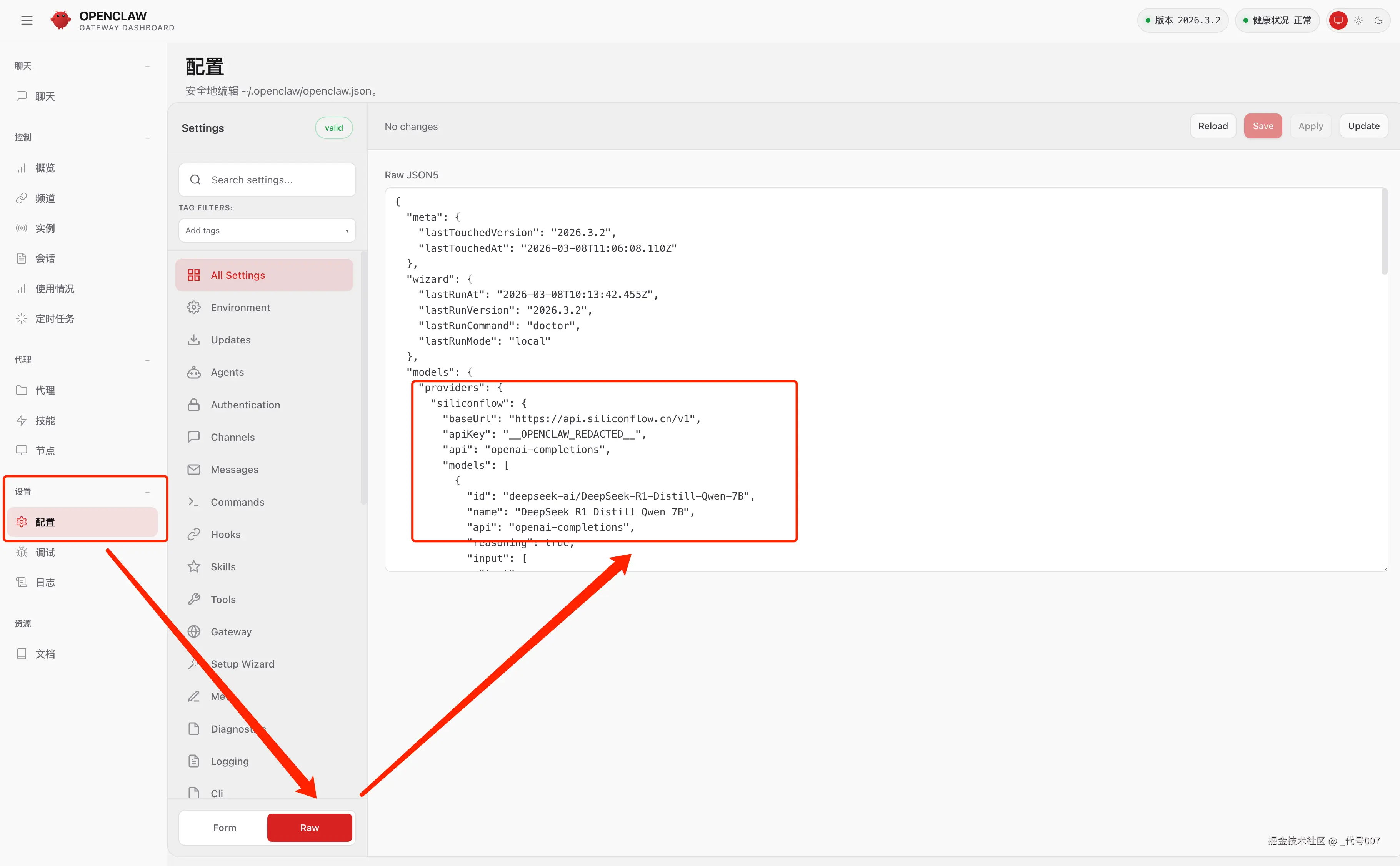Collapse the 控制 sidebar section
1400x866 pixels.
147,137
